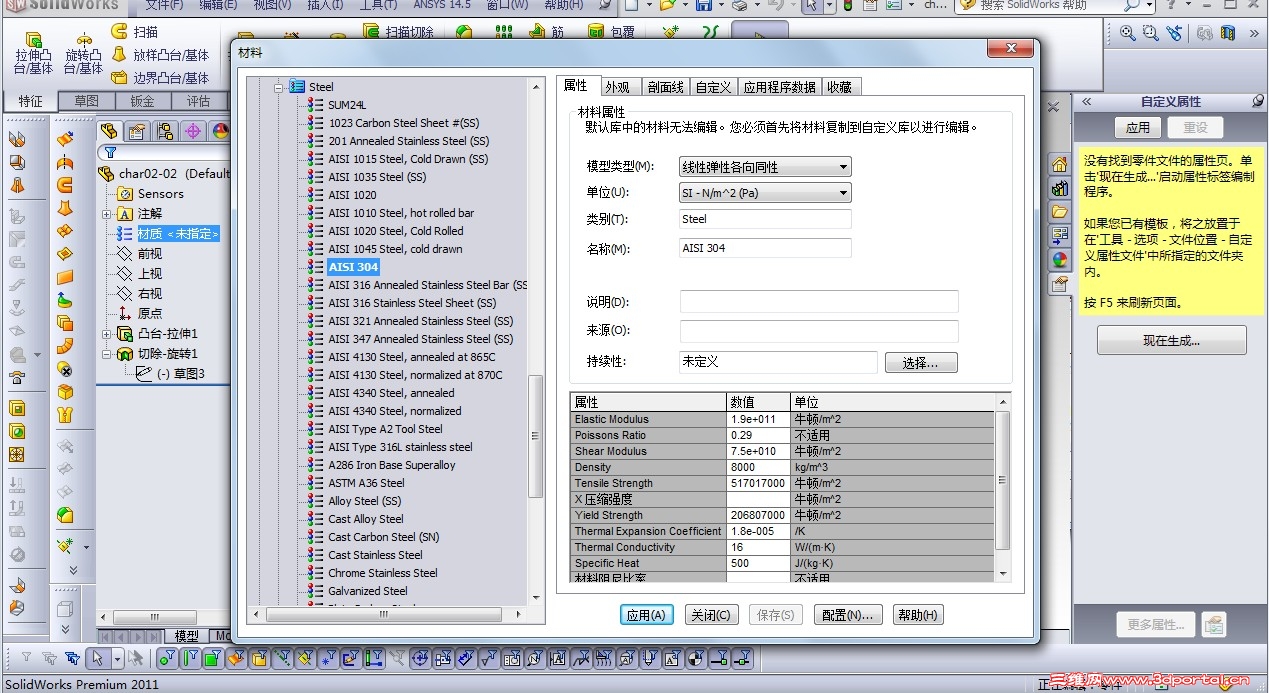
Task: Open the 草图 command manager tab
Action: [x=87, y=101]
